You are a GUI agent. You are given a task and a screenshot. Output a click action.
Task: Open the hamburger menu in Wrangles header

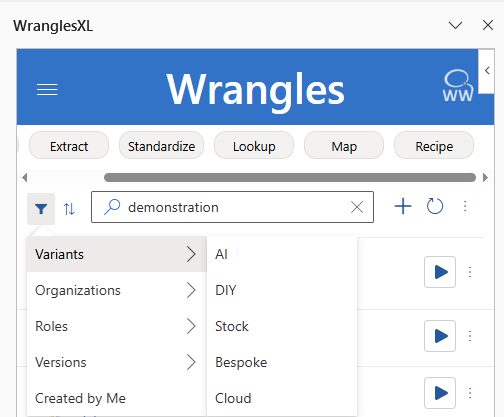tap(47, 89)
